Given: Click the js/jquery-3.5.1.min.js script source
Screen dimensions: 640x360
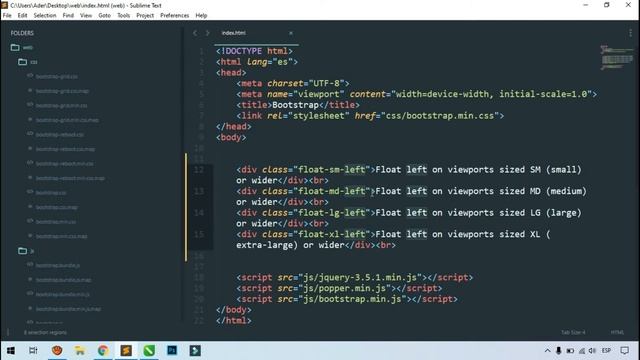Looking at the screenshot, I should tap(360, 278).
